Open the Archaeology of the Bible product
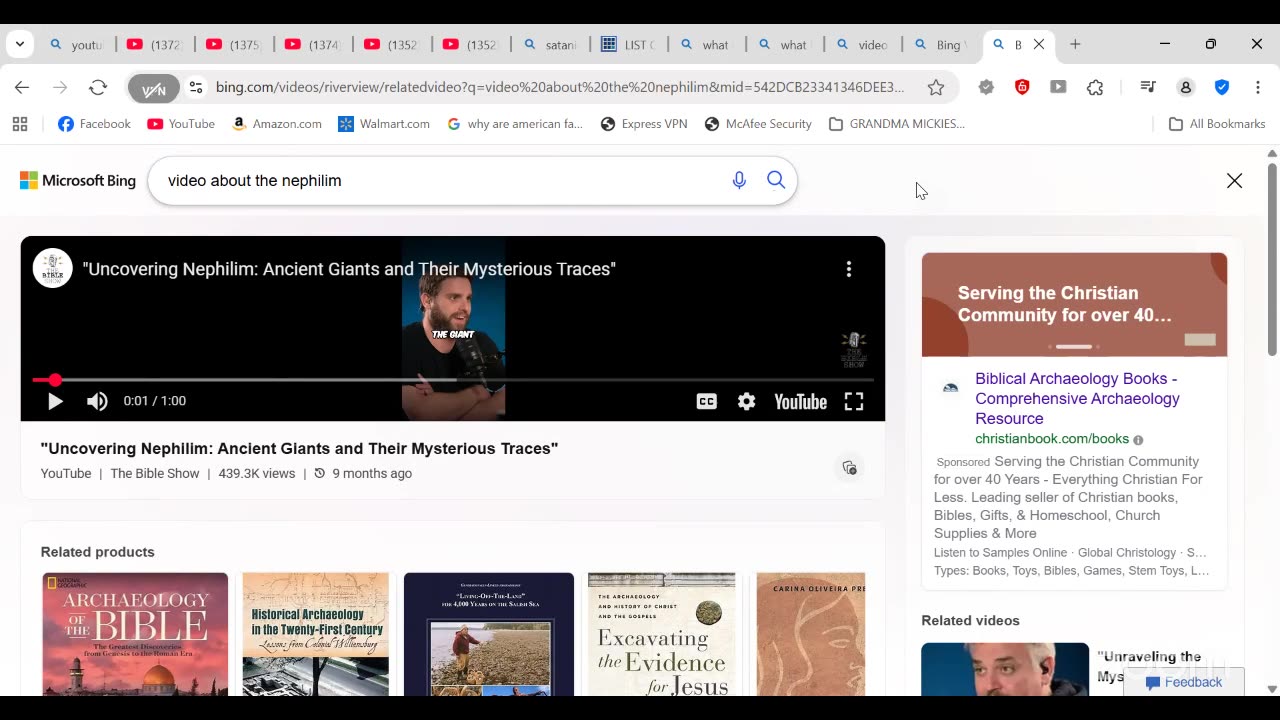Image resolution: width=1280 pixels, height=720 pixels. tap(135, 634)
